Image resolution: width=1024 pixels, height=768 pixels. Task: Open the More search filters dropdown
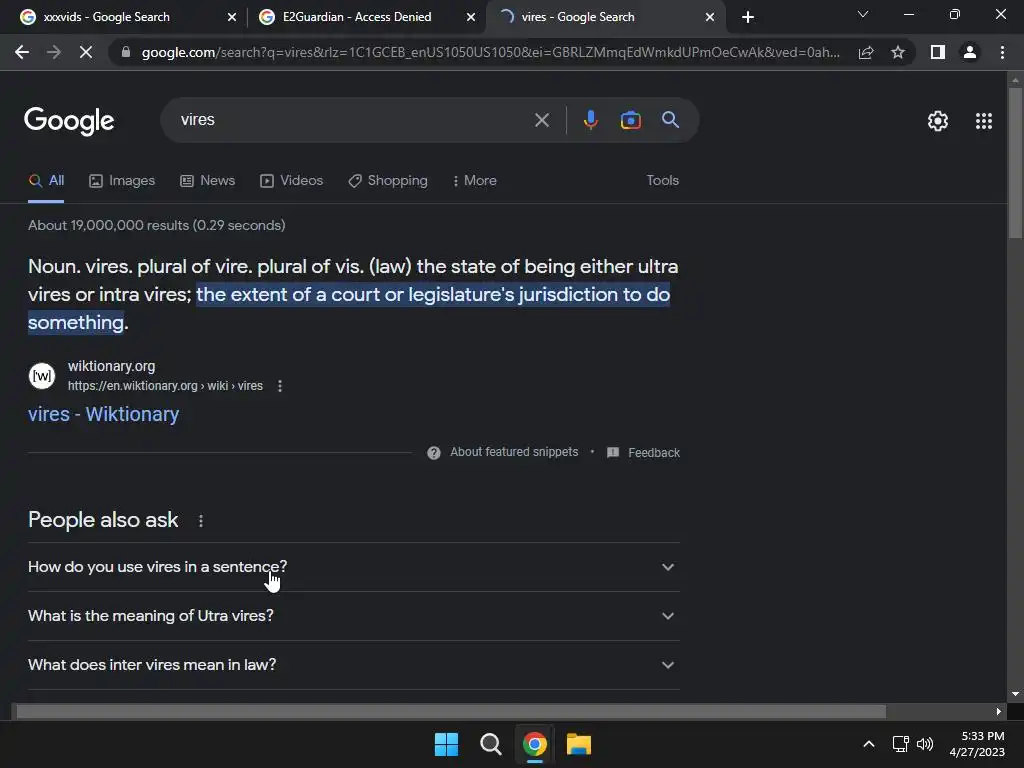[475, 181]
